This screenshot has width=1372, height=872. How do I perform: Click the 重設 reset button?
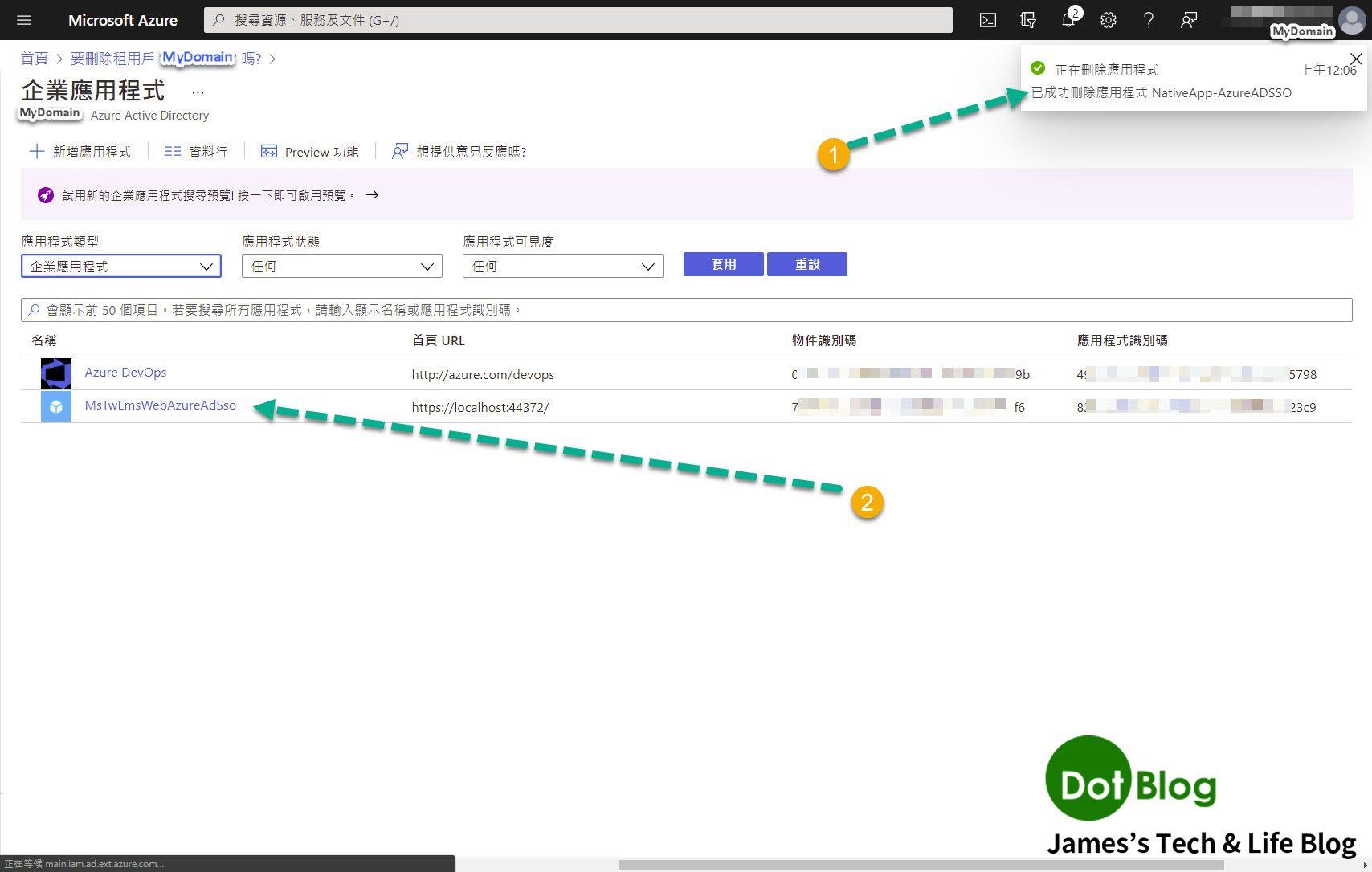pos(807,264)
